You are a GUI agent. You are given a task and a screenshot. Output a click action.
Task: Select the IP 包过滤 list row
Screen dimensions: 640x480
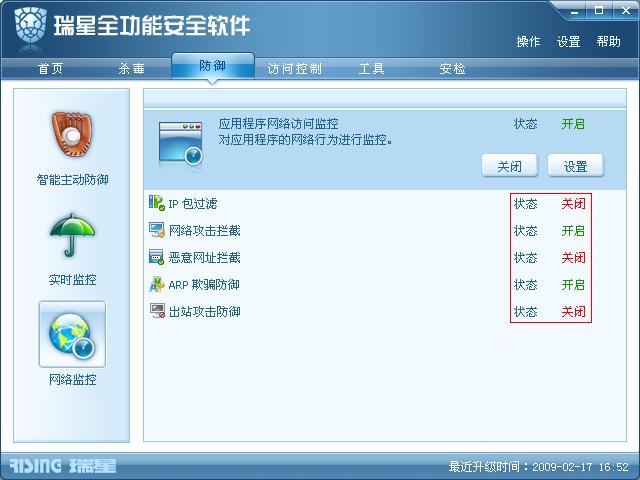[x=384, y=203]
